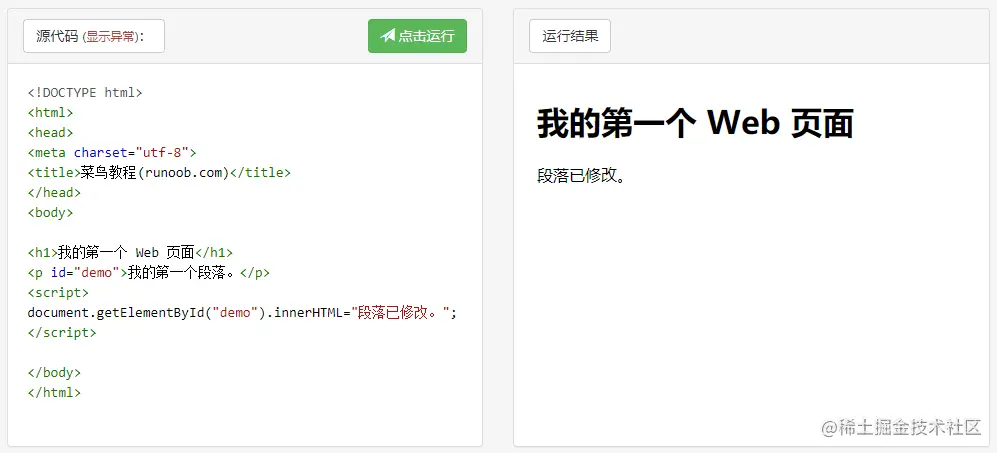The width and height of the screenshot is (997, 453).
Task: Click the opening <script> tag line
Action: (x=58, y=293)
